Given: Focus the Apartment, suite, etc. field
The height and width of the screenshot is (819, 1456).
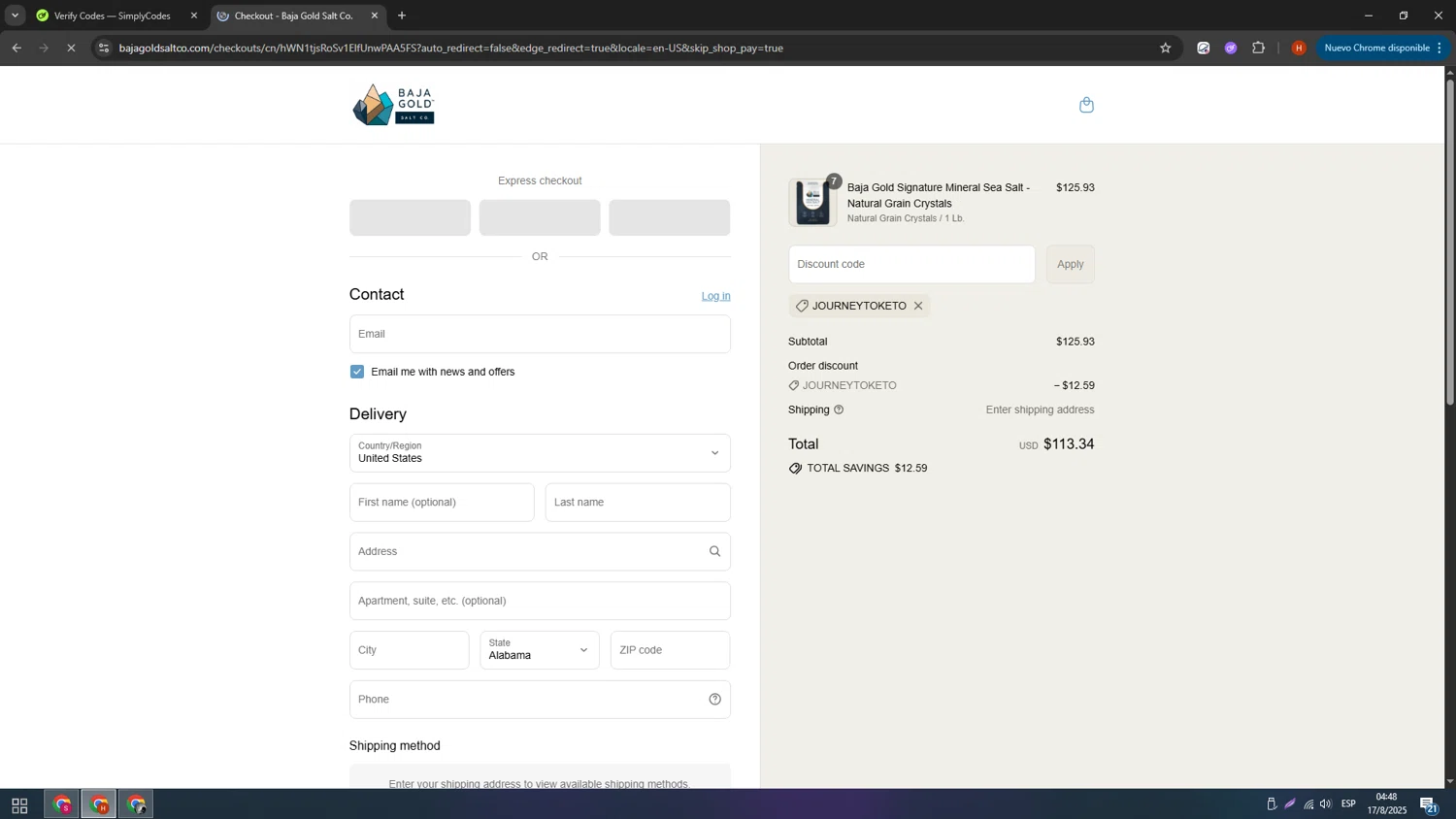Looking at the screenshot, I should pyautogui.click(x=540, y=601).
